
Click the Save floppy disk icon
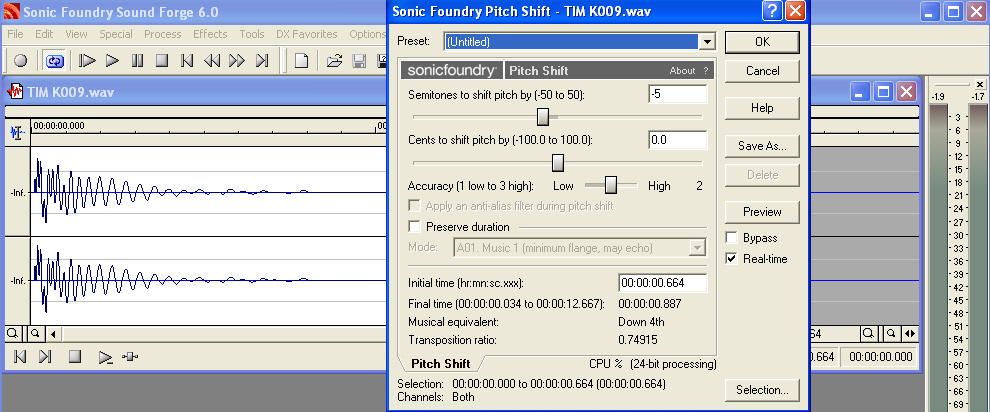coord(359,61)
